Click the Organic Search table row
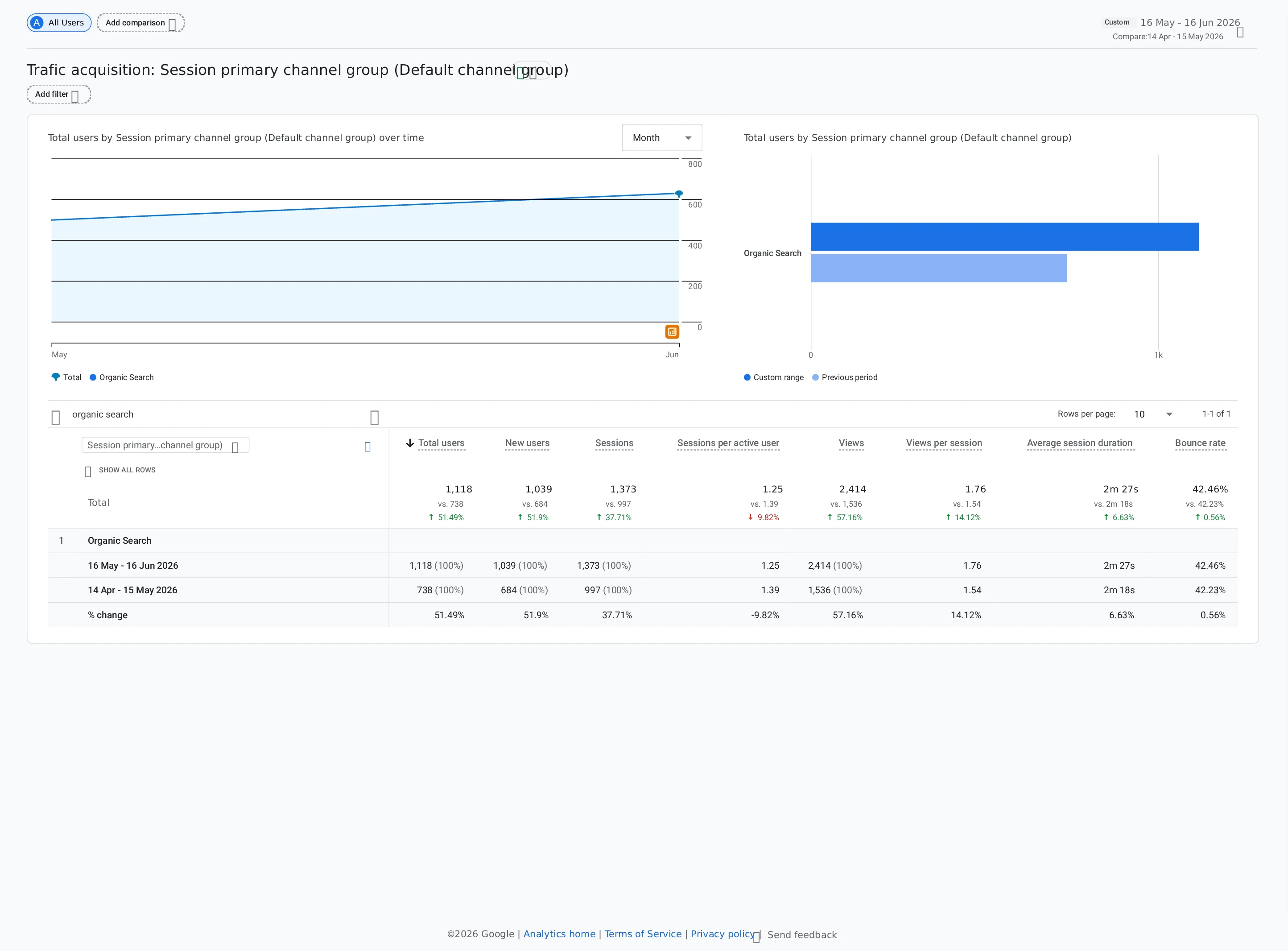Viewport: 1288px width, 951px height. [642, 541]
